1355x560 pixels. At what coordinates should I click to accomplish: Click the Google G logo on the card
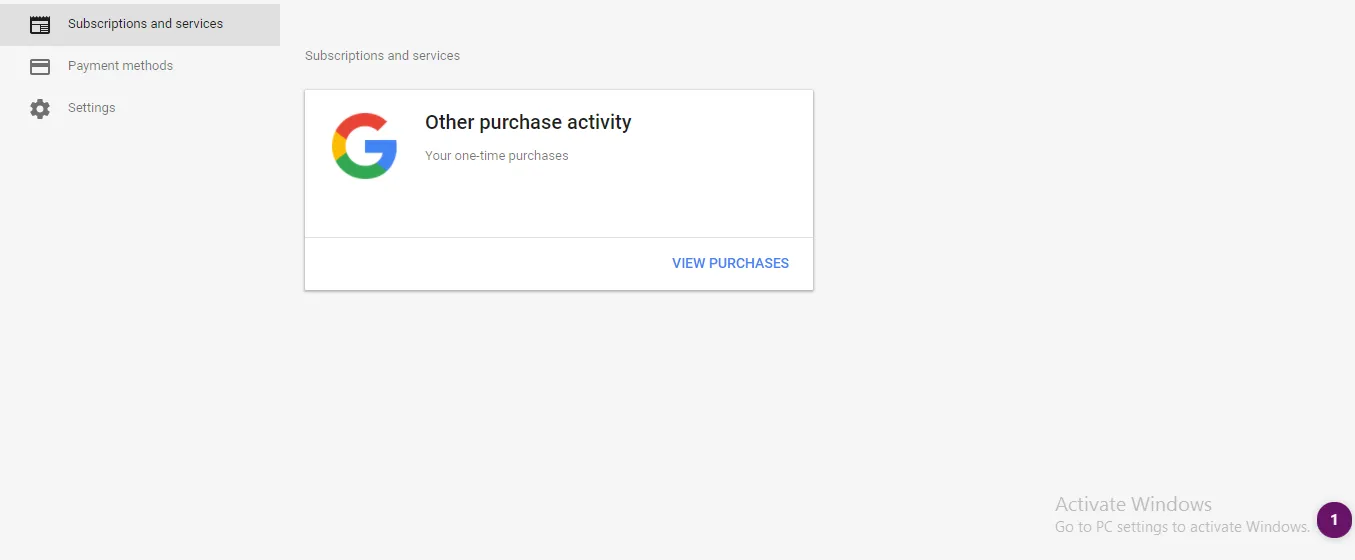point(364,146)
